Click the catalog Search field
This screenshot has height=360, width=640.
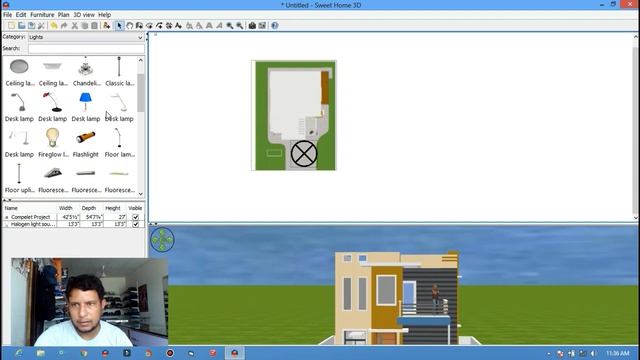click(x=86, y=49)
